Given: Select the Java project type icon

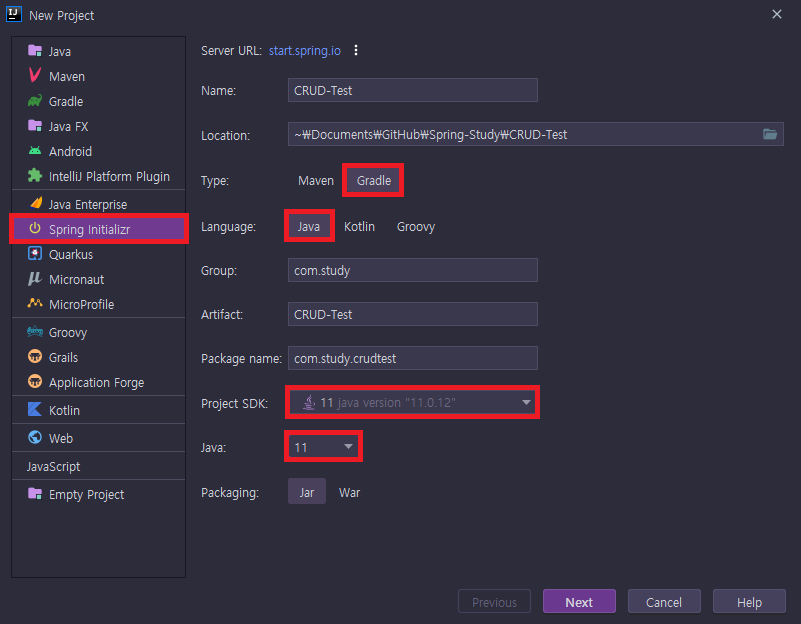Looking at the screenshot, I should pyautogui.click(x=35, y=51).
